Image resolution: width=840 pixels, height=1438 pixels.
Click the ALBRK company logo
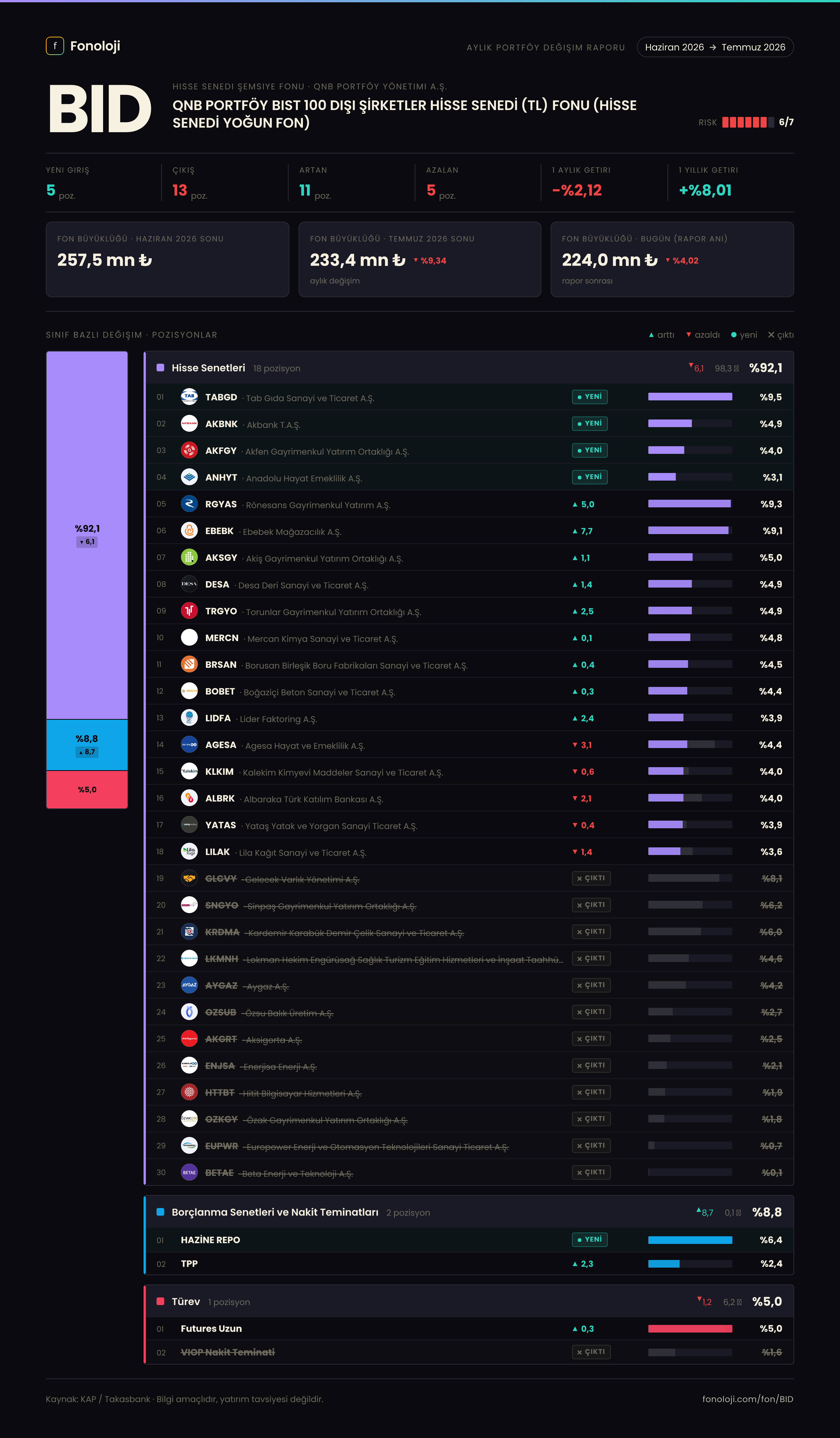[x=189, y=798]
